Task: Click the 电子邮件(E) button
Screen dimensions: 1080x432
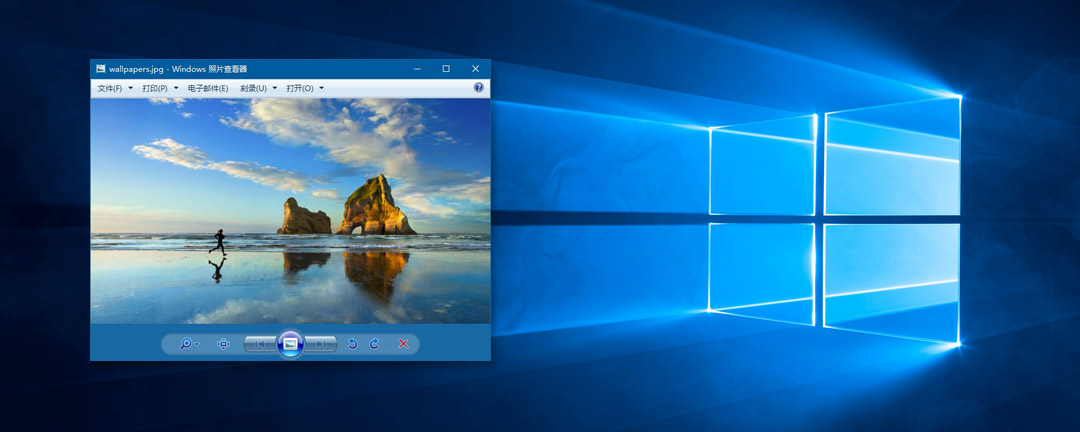Action: point(207,88)
